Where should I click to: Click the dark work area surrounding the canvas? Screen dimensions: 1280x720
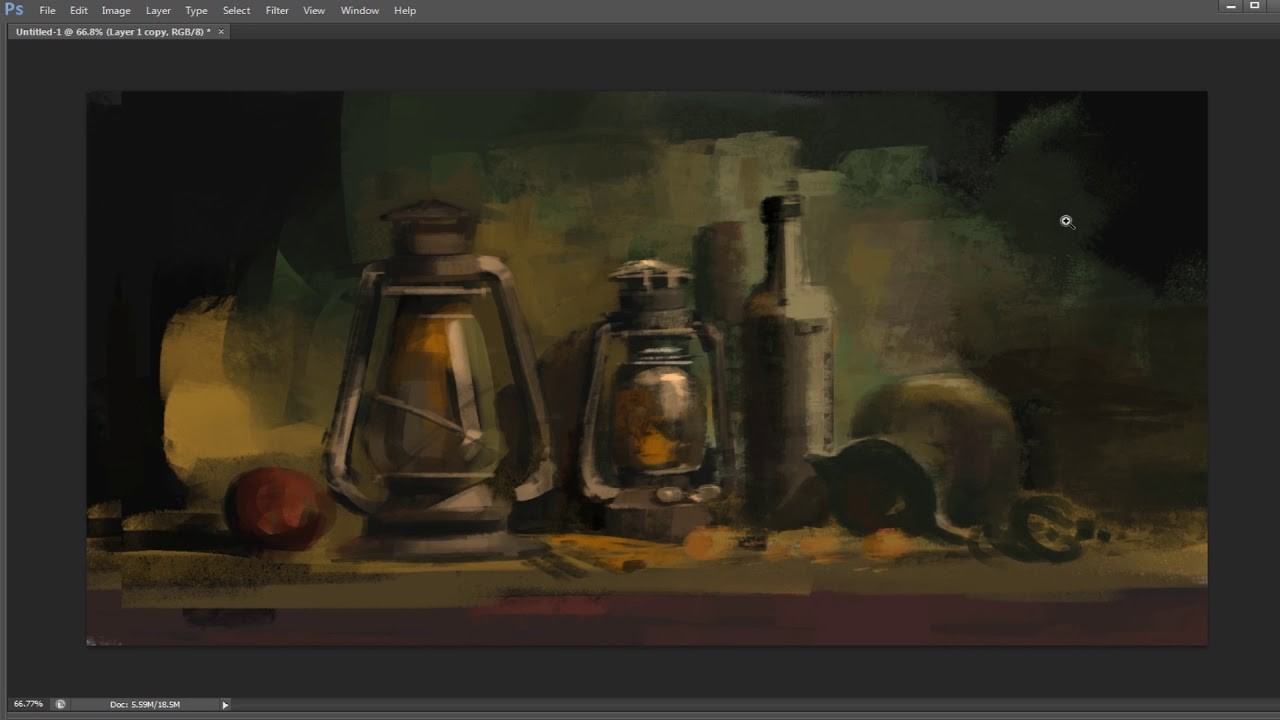tap(45, 400)
